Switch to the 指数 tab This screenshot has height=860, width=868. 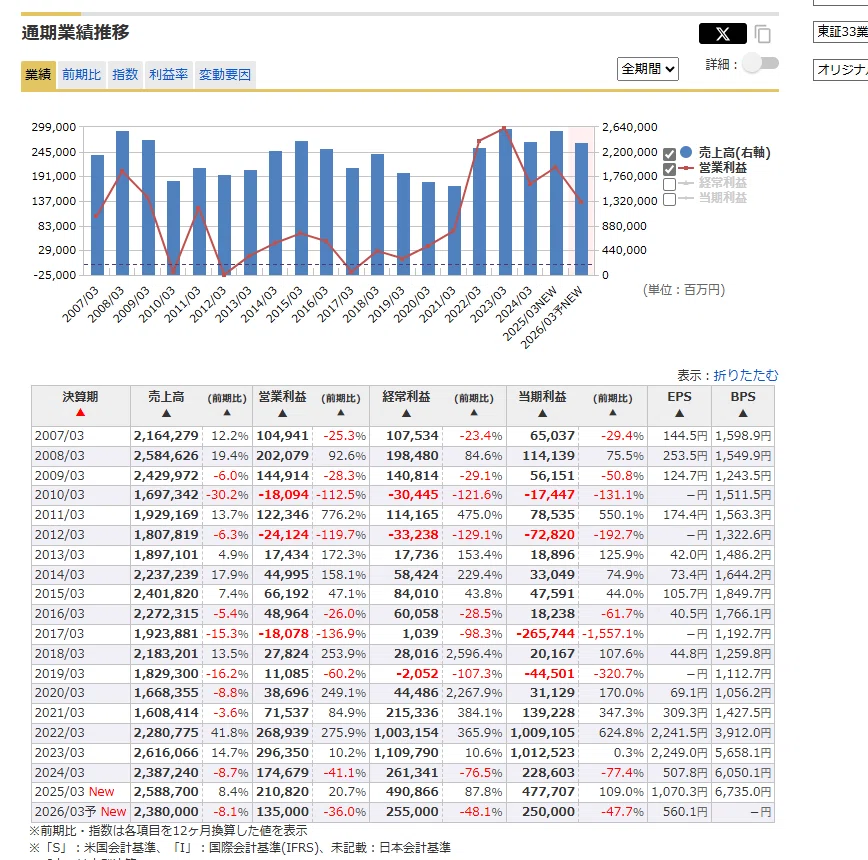coord(125,75)
